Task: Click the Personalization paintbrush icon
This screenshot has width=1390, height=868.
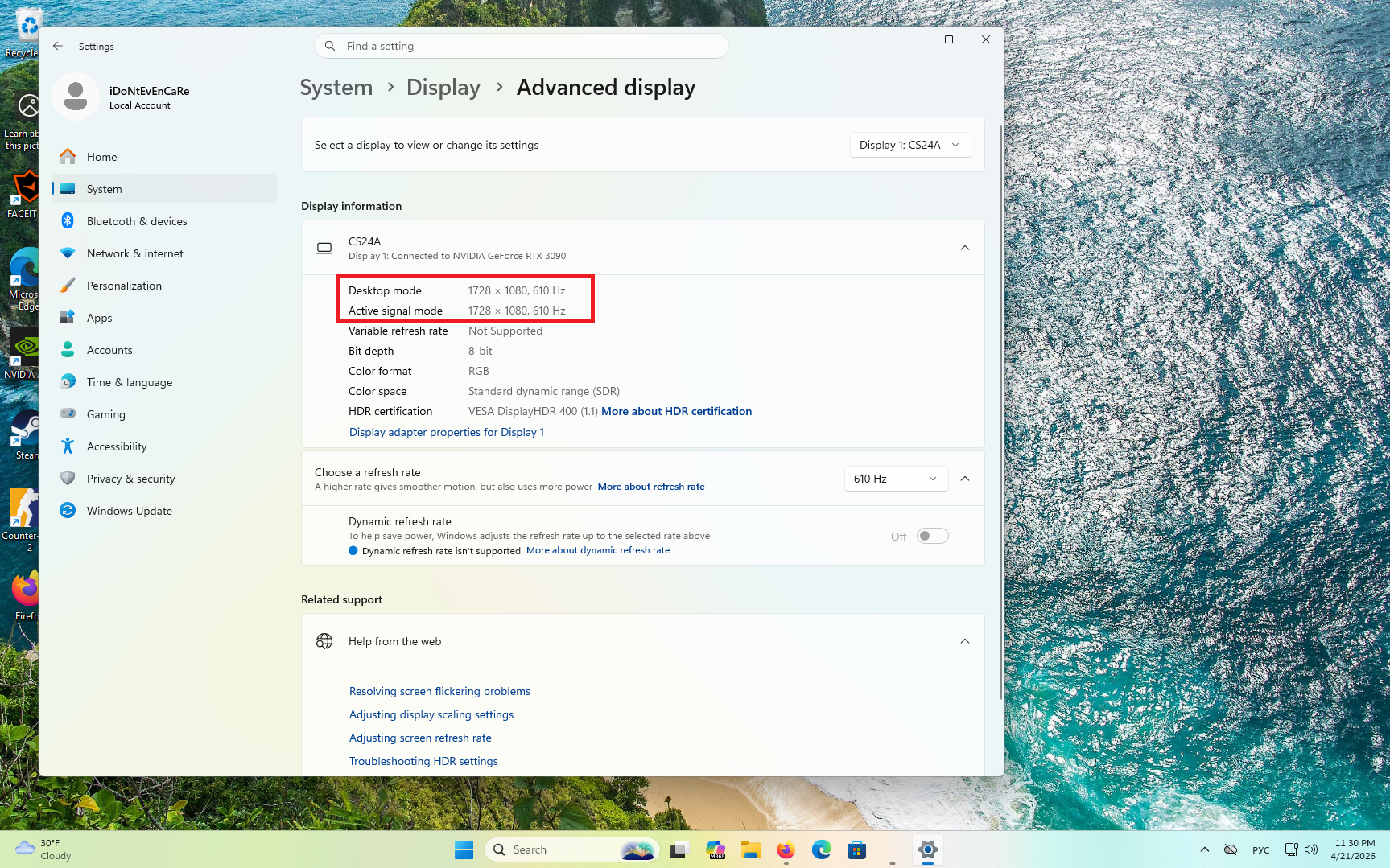Action: click(68, 285)
